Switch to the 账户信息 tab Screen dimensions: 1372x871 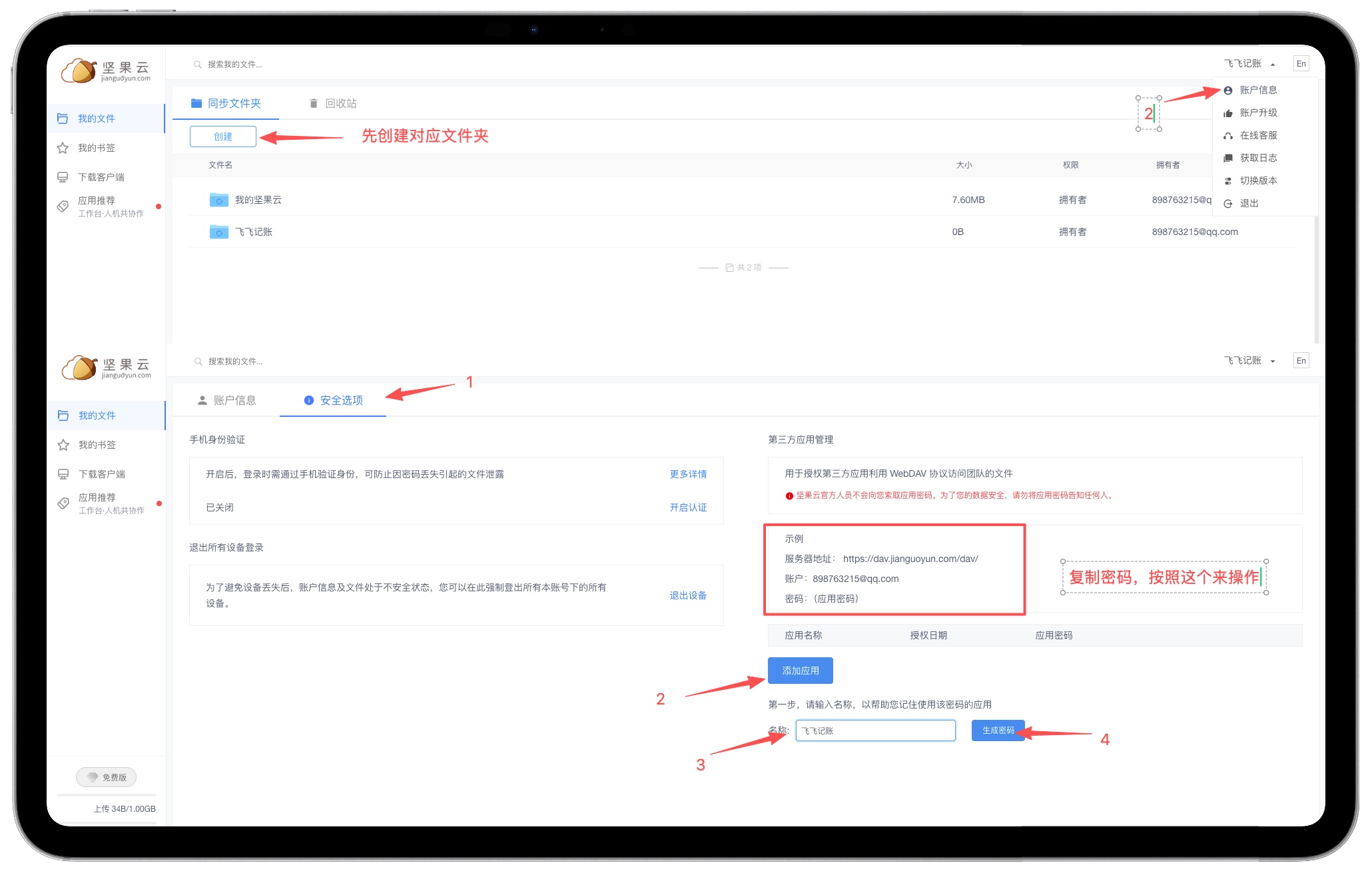click(226, 400)
